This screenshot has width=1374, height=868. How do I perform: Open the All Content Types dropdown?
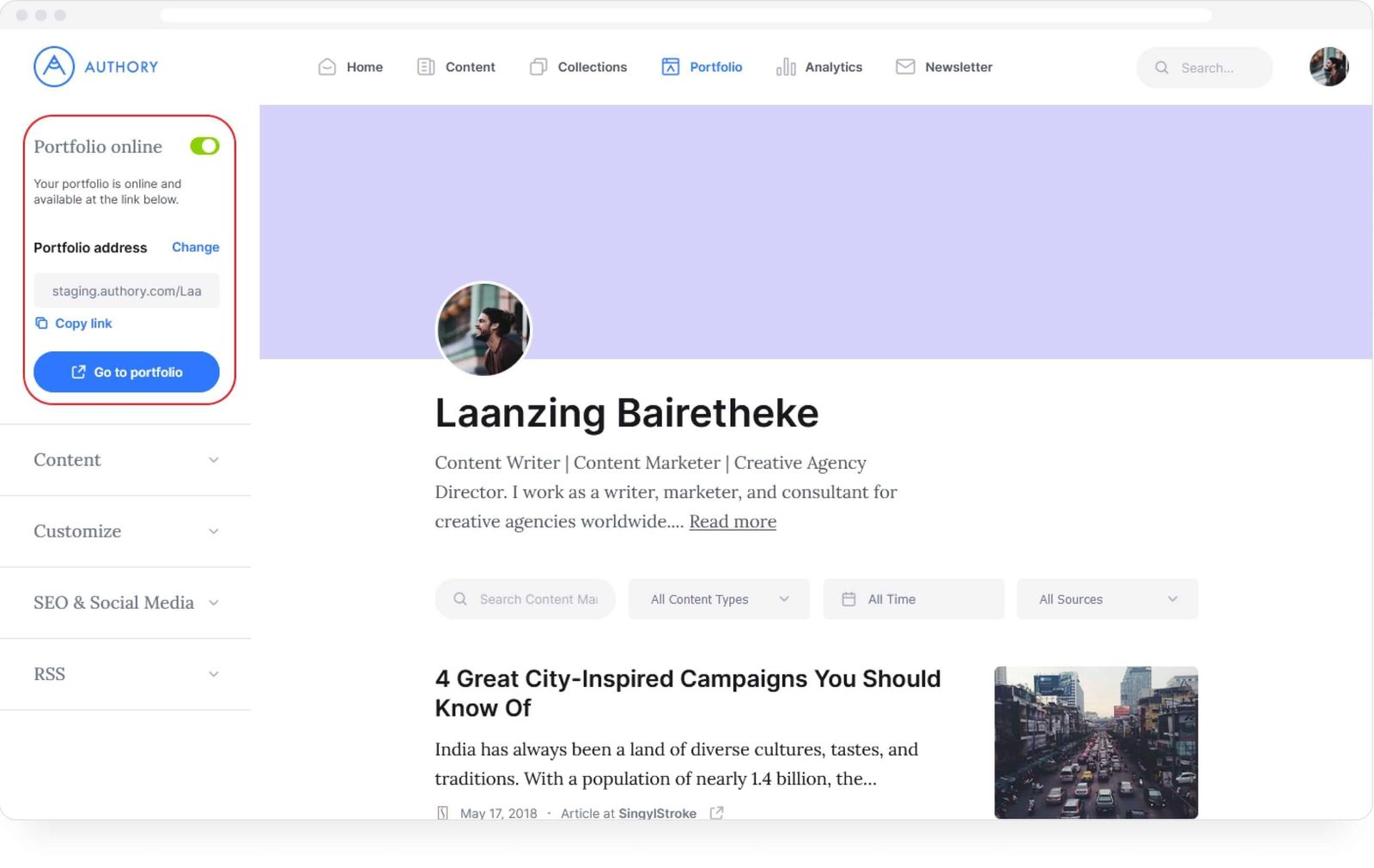pyautogui.click(x=719, y=598)
